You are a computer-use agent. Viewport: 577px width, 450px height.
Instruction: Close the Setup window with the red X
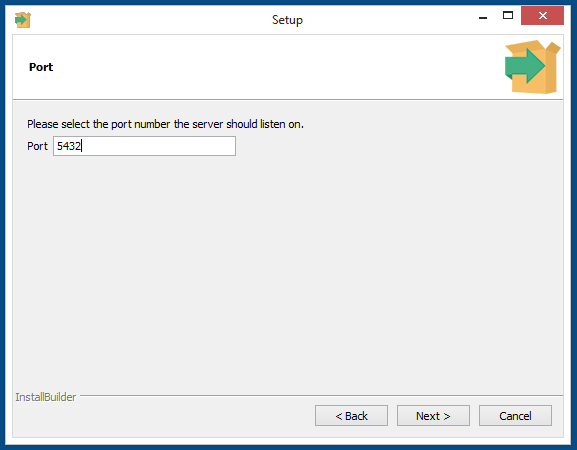coord(542,15)
